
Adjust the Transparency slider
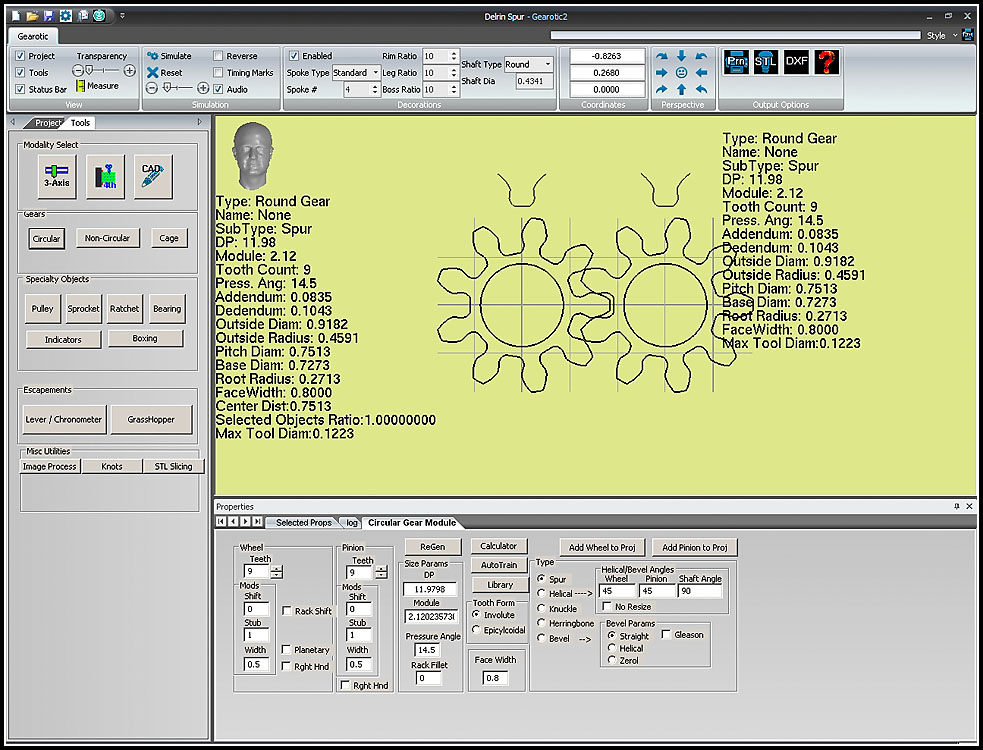pyautogui.click(x=90, y=71)
